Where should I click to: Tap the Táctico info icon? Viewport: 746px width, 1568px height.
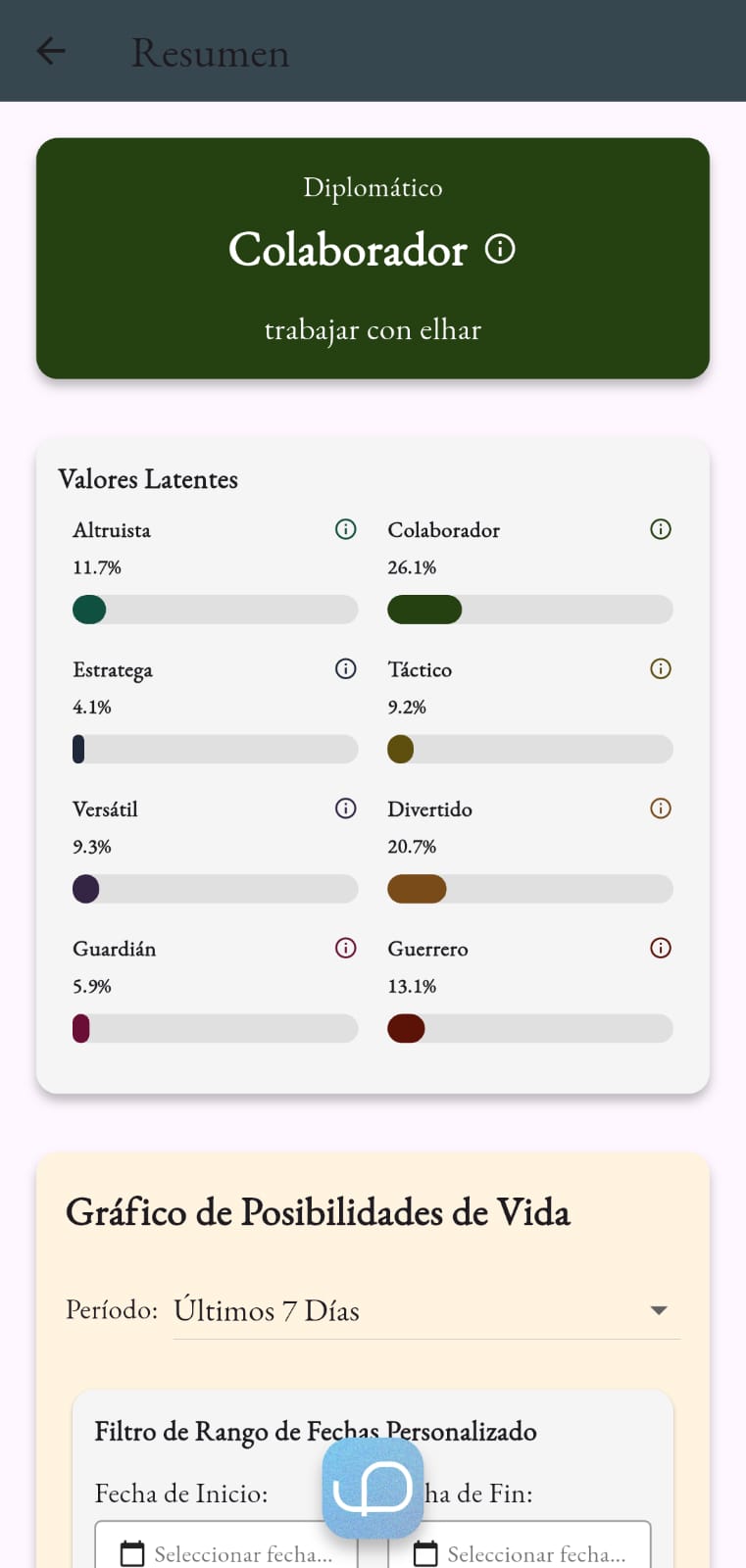point(661,668)
